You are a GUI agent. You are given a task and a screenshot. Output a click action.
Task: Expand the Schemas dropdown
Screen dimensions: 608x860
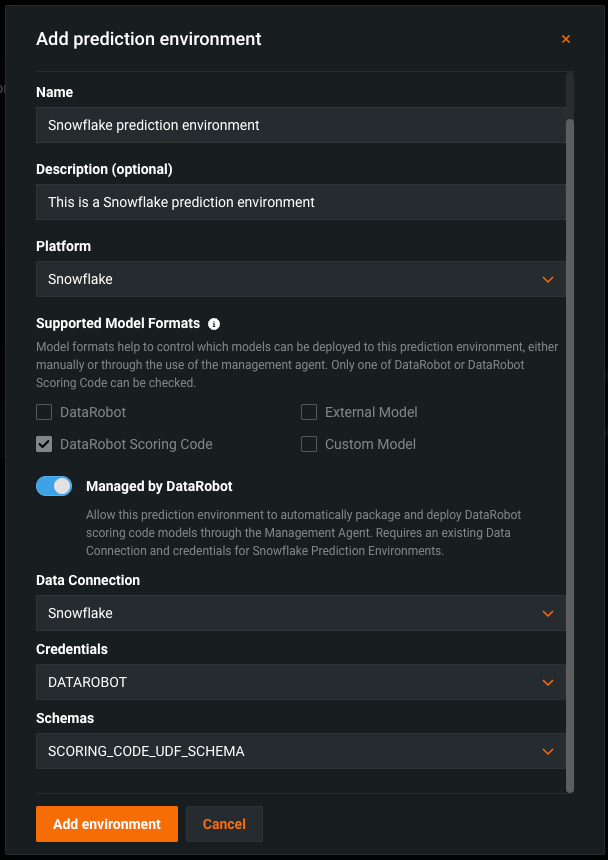300,751
